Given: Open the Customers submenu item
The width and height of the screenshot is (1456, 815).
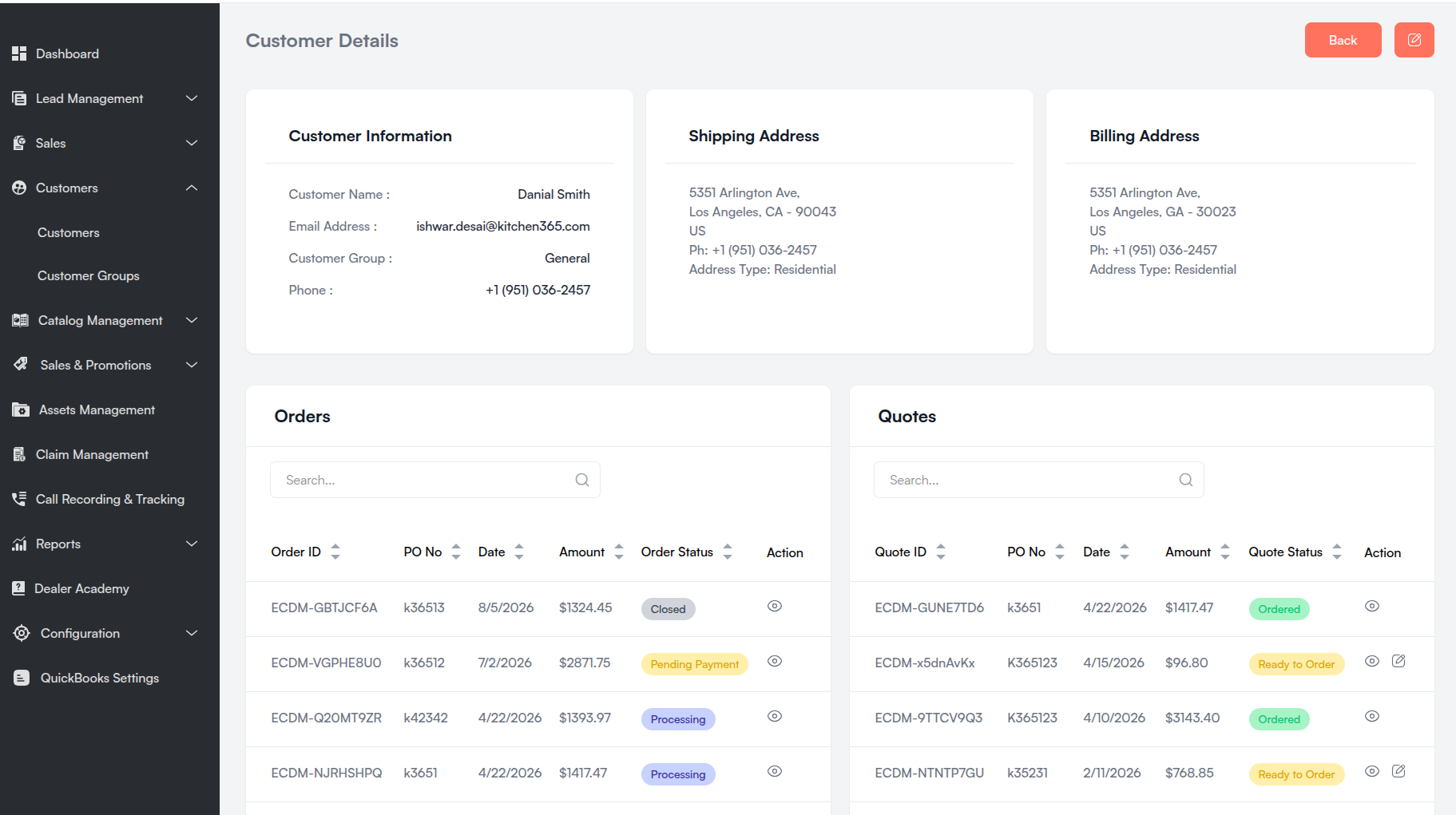Looking at the screenshot, I should click(69, 232).
